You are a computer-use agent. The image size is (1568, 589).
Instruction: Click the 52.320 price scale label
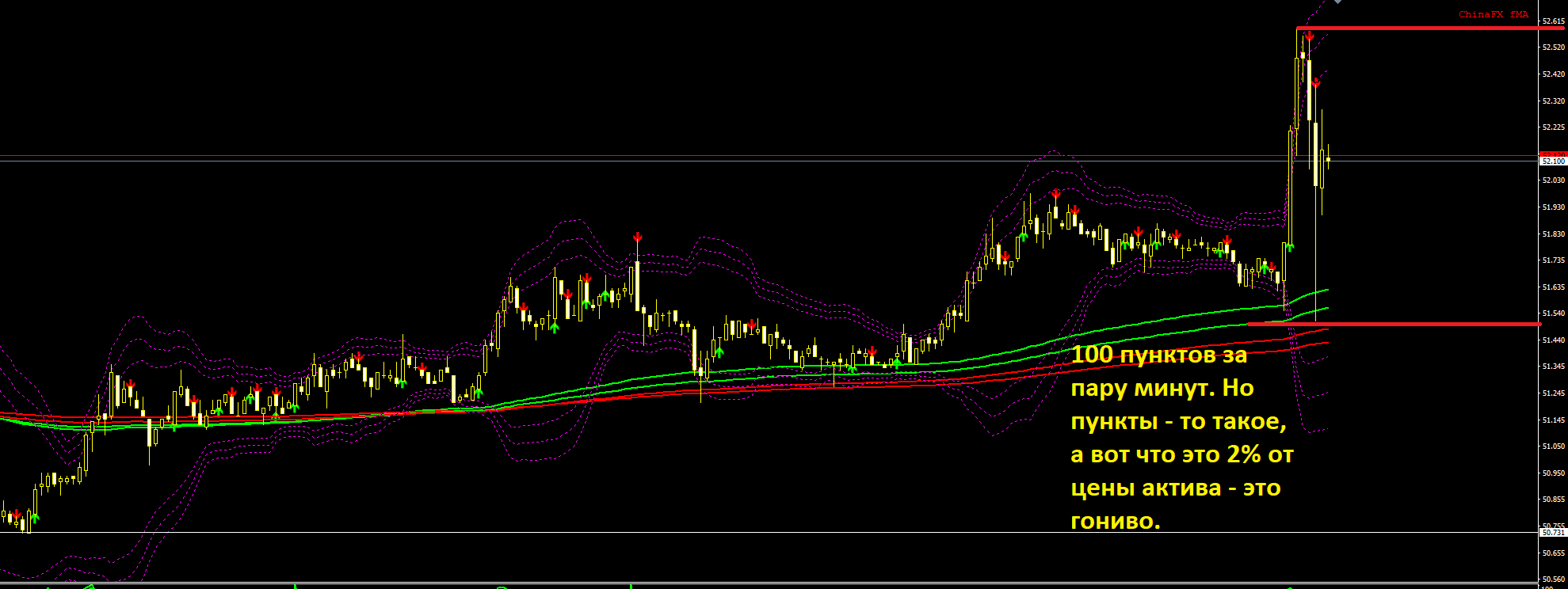1554,101
